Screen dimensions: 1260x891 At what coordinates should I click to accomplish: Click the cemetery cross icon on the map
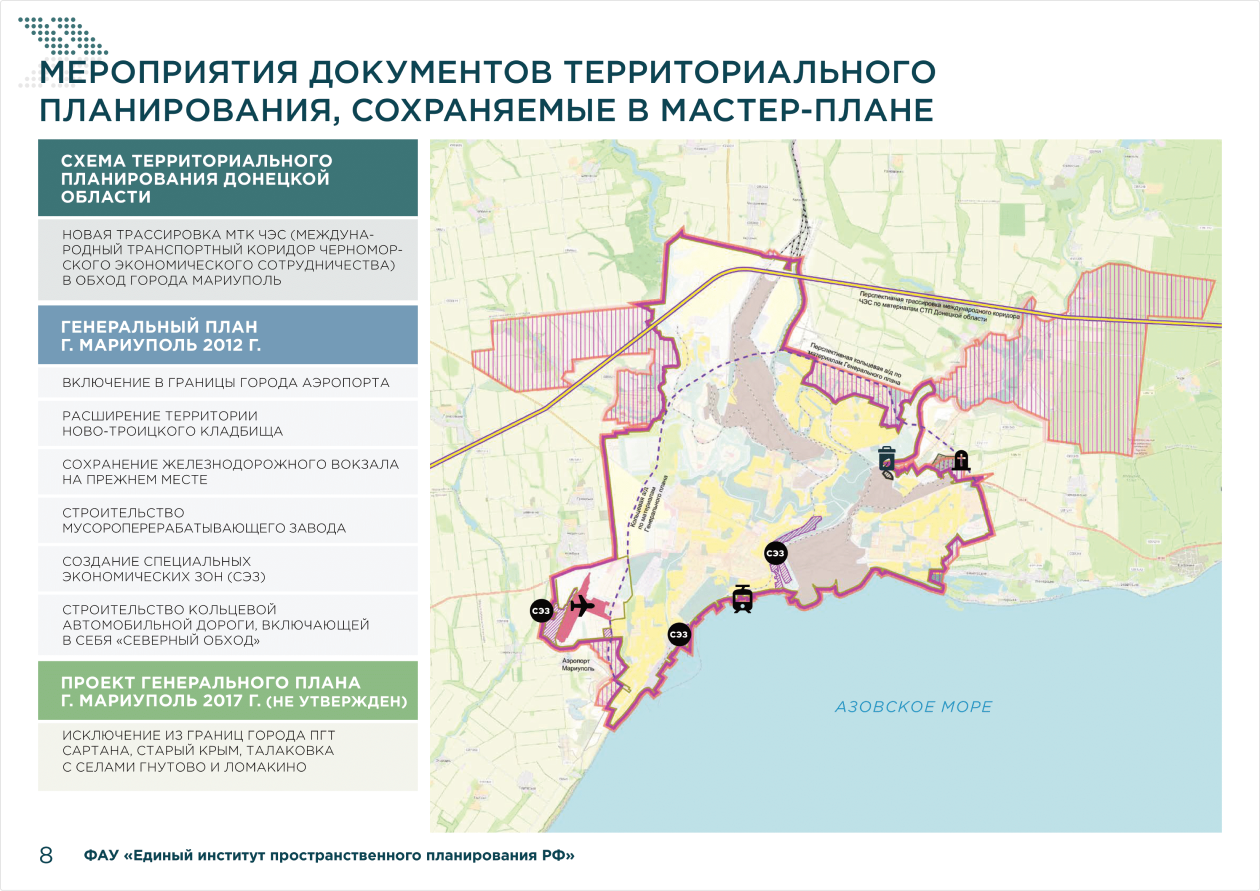(962, 461)
